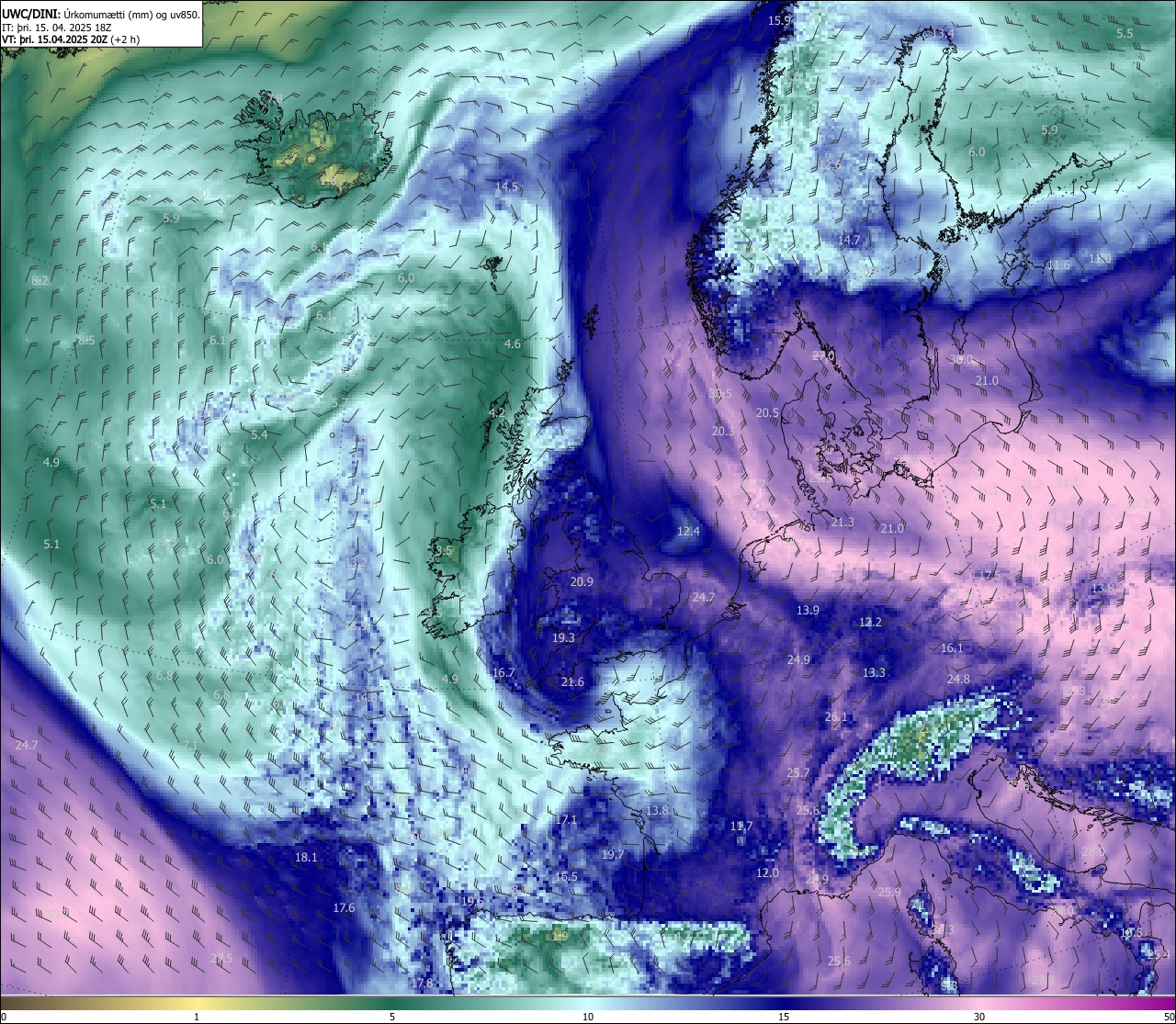Image resolution: width=1176 pixels, height=1024 pixels.
Task: Click the 5.4 value on the map
Action: point(259,434)
